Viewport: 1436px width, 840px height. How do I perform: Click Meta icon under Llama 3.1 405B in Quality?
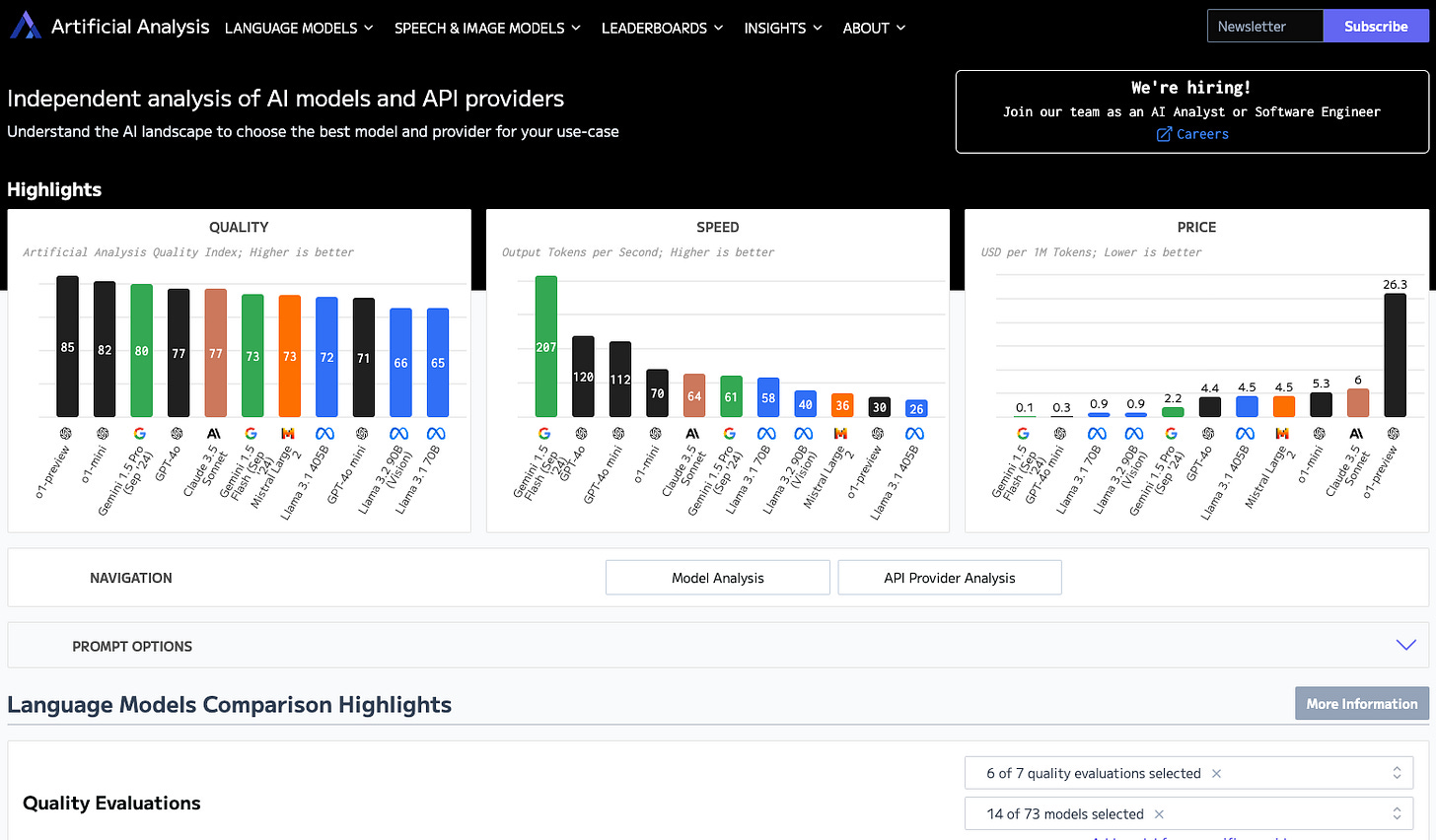tap(324, 434)
